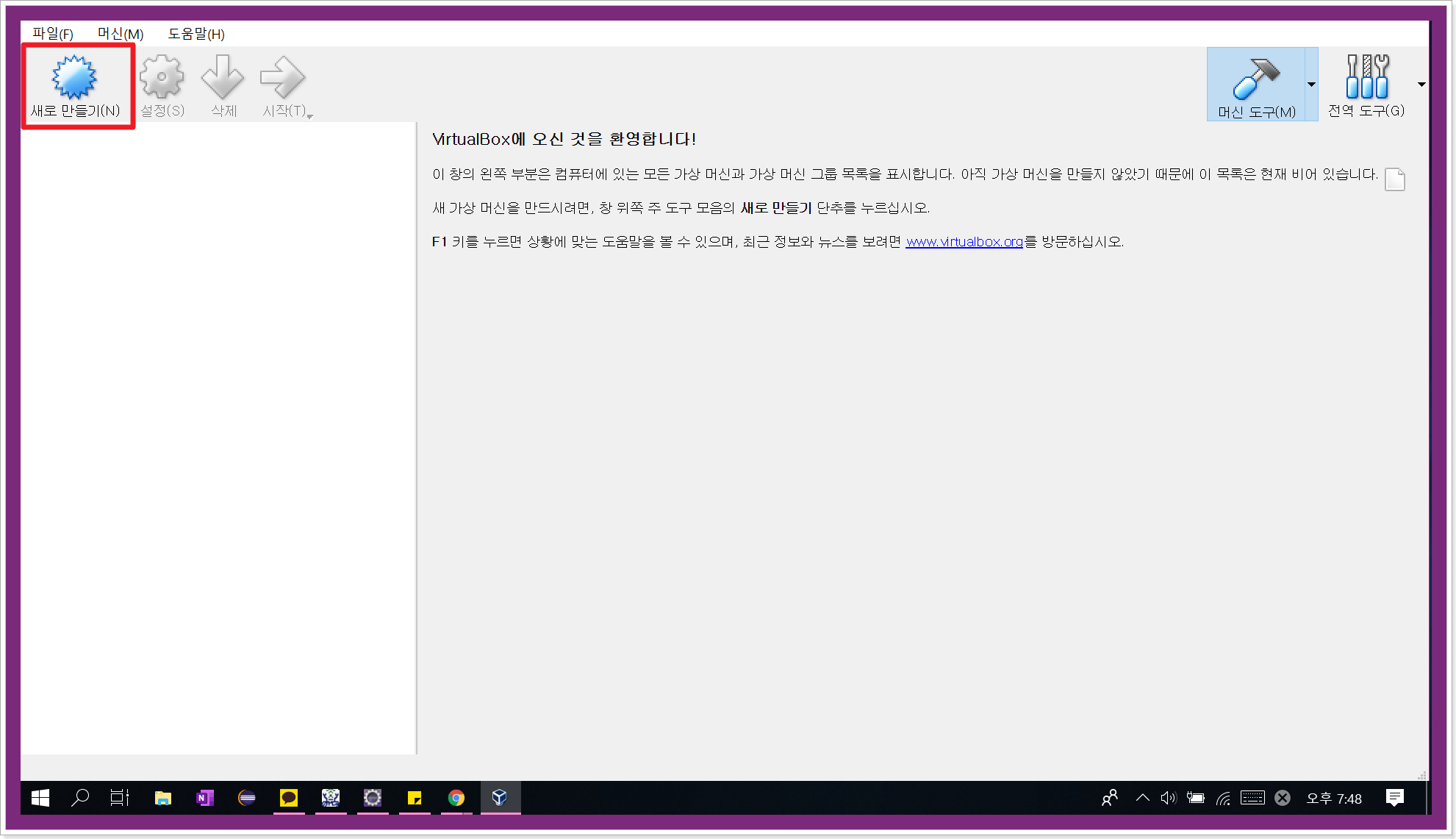Viewport: 1456px width, 839px height.
Task: Click the gray X circle tray icon
Action: pyautogui.click(x=1283, y=798)
